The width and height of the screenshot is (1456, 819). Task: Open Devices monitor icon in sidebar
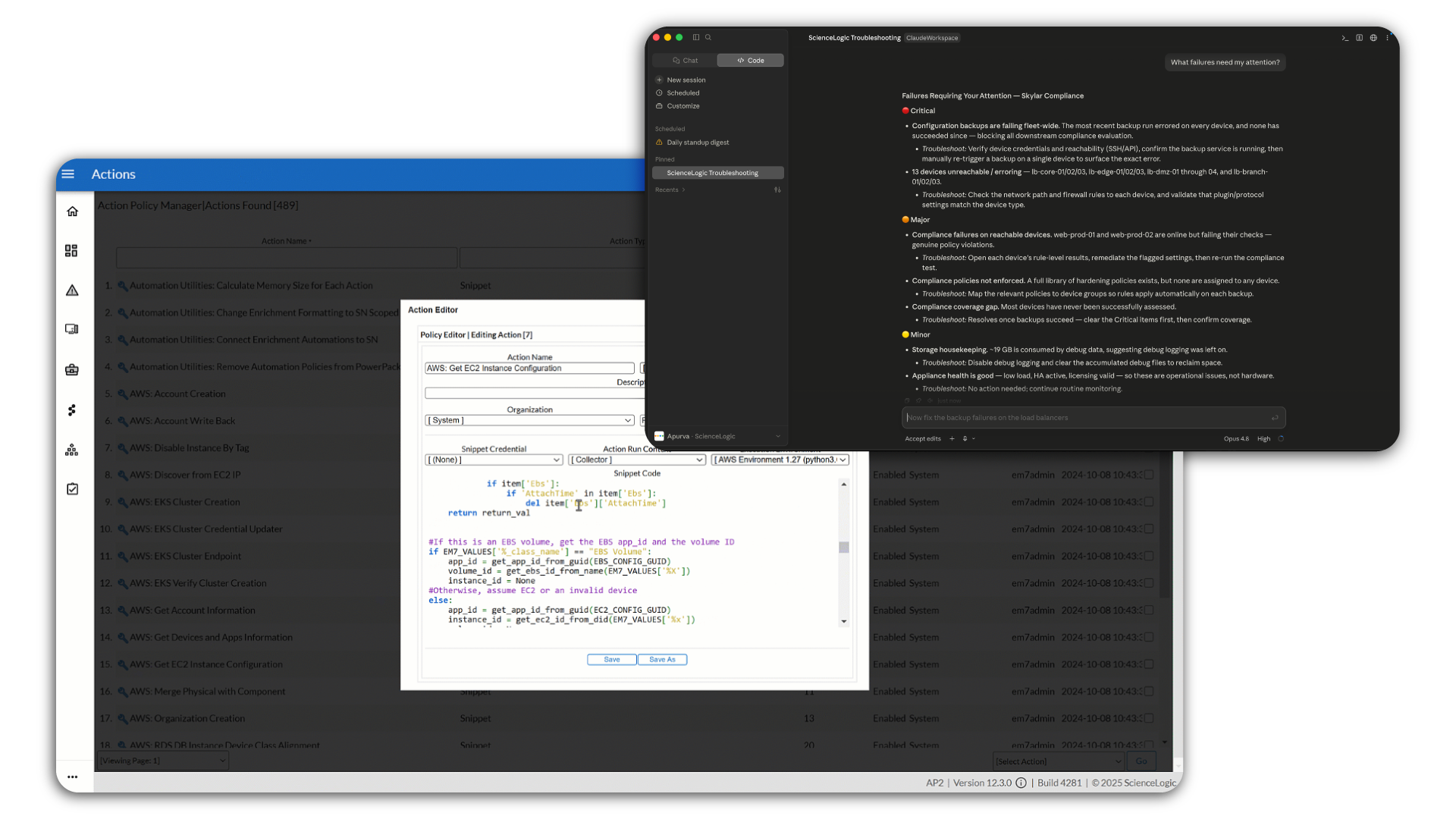(x=72, y=329)
